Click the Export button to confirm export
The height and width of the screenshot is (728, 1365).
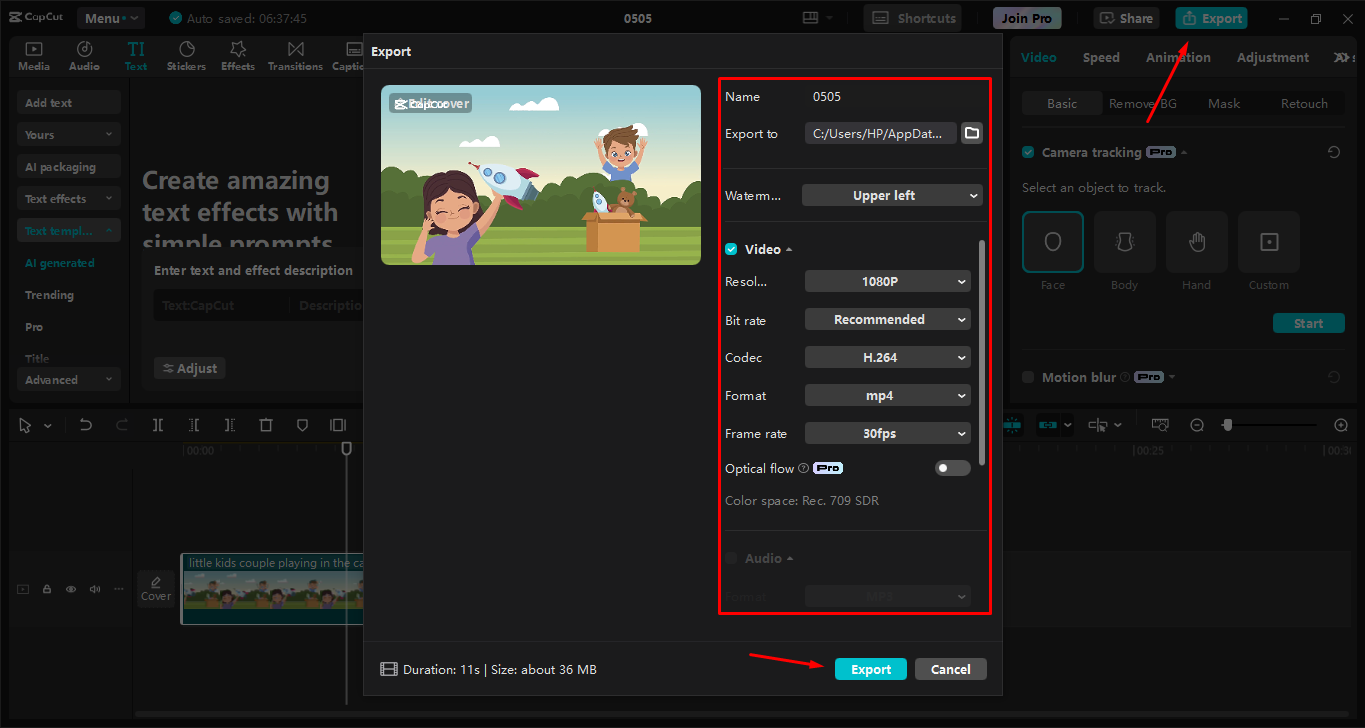870,668
